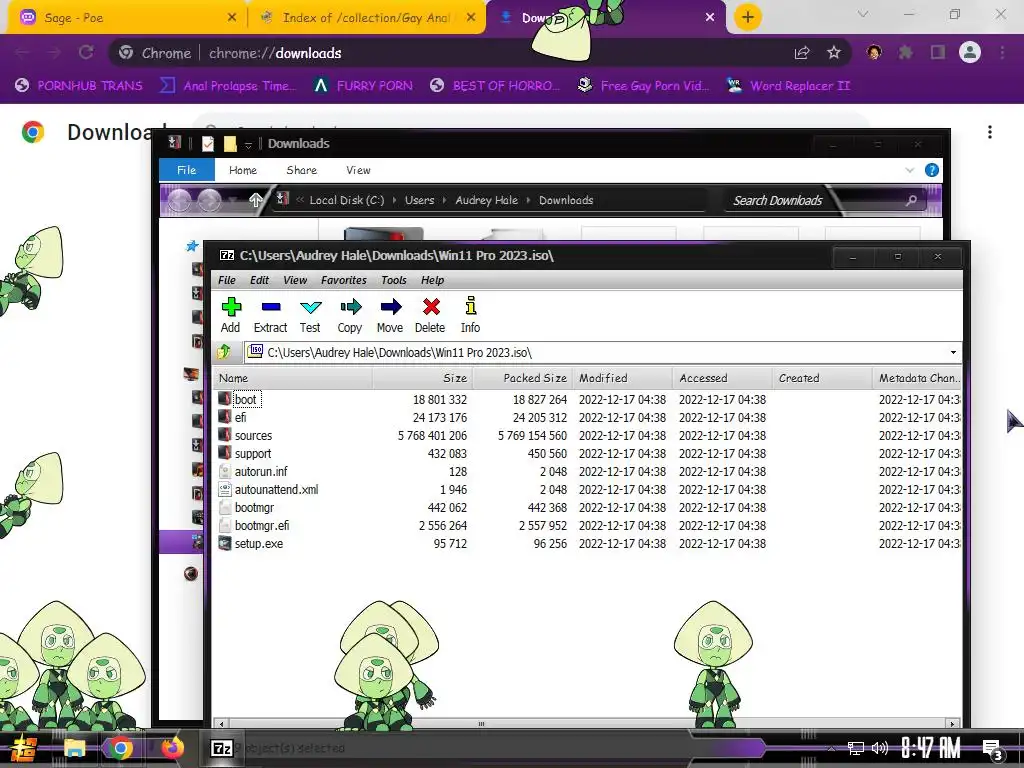The width and height of the screenshot is (1024, 768).
Task: Open Chrome profile avatar
Action: 970,52
